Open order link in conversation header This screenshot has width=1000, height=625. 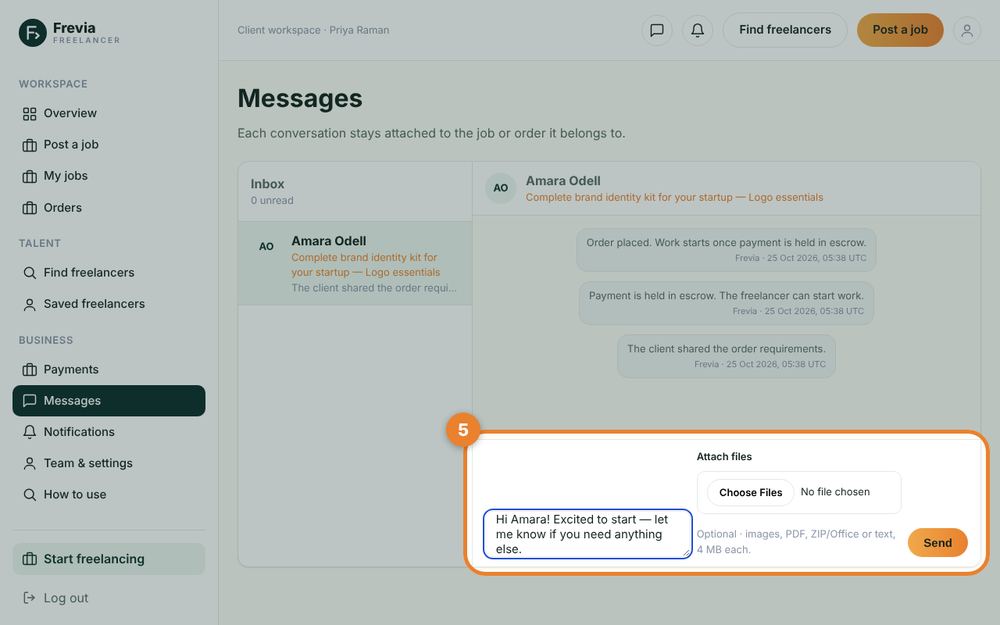[x=674, y=198]
